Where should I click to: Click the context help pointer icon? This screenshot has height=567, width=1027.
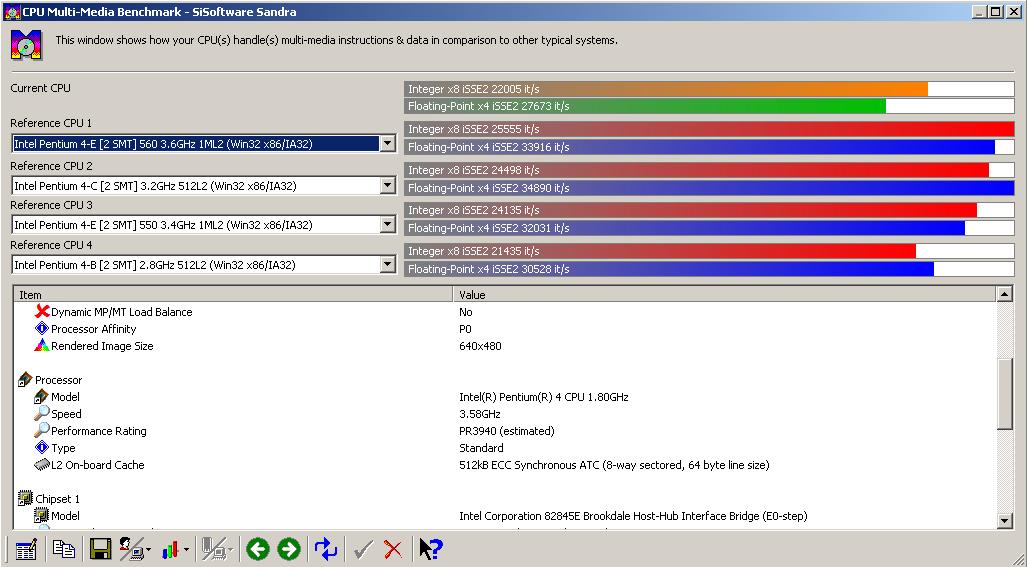coord(430,549)
